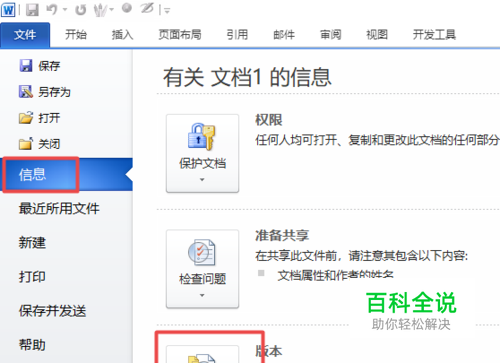Expand the 保护文档 dropdown arrow
The image size is (500, 363).
(x=202, y=180)
